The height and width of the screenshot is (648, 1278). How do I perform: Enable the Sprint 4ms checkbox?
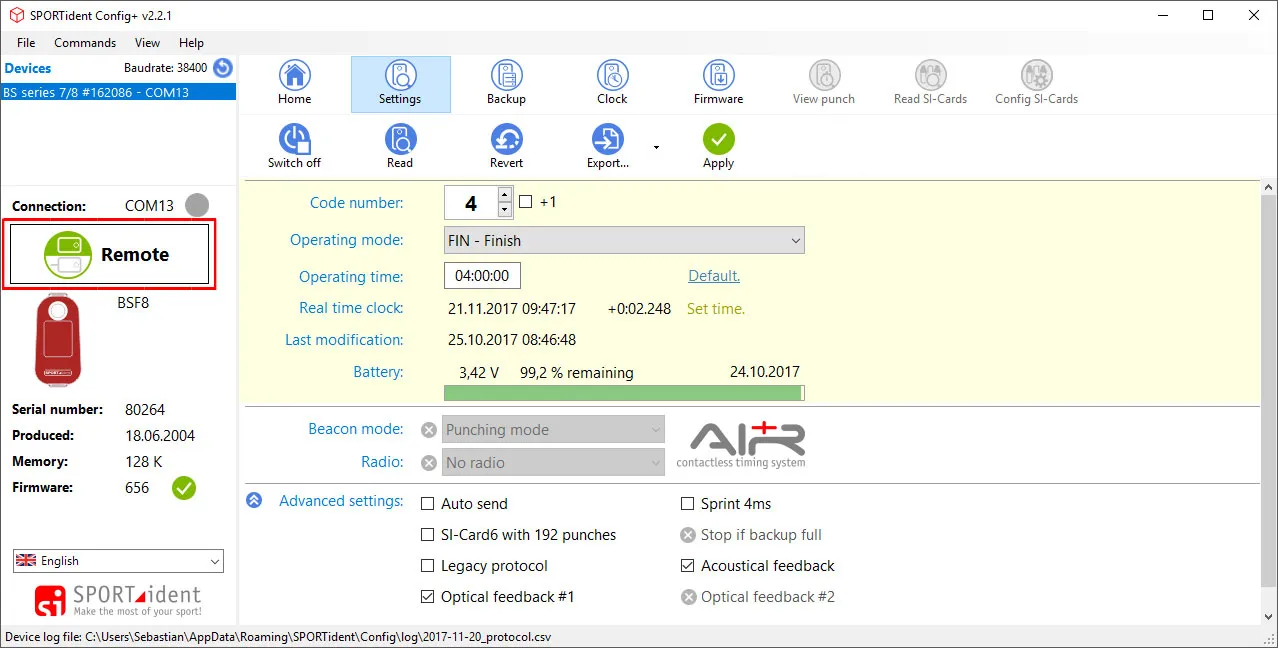click(x=688, y=504)
